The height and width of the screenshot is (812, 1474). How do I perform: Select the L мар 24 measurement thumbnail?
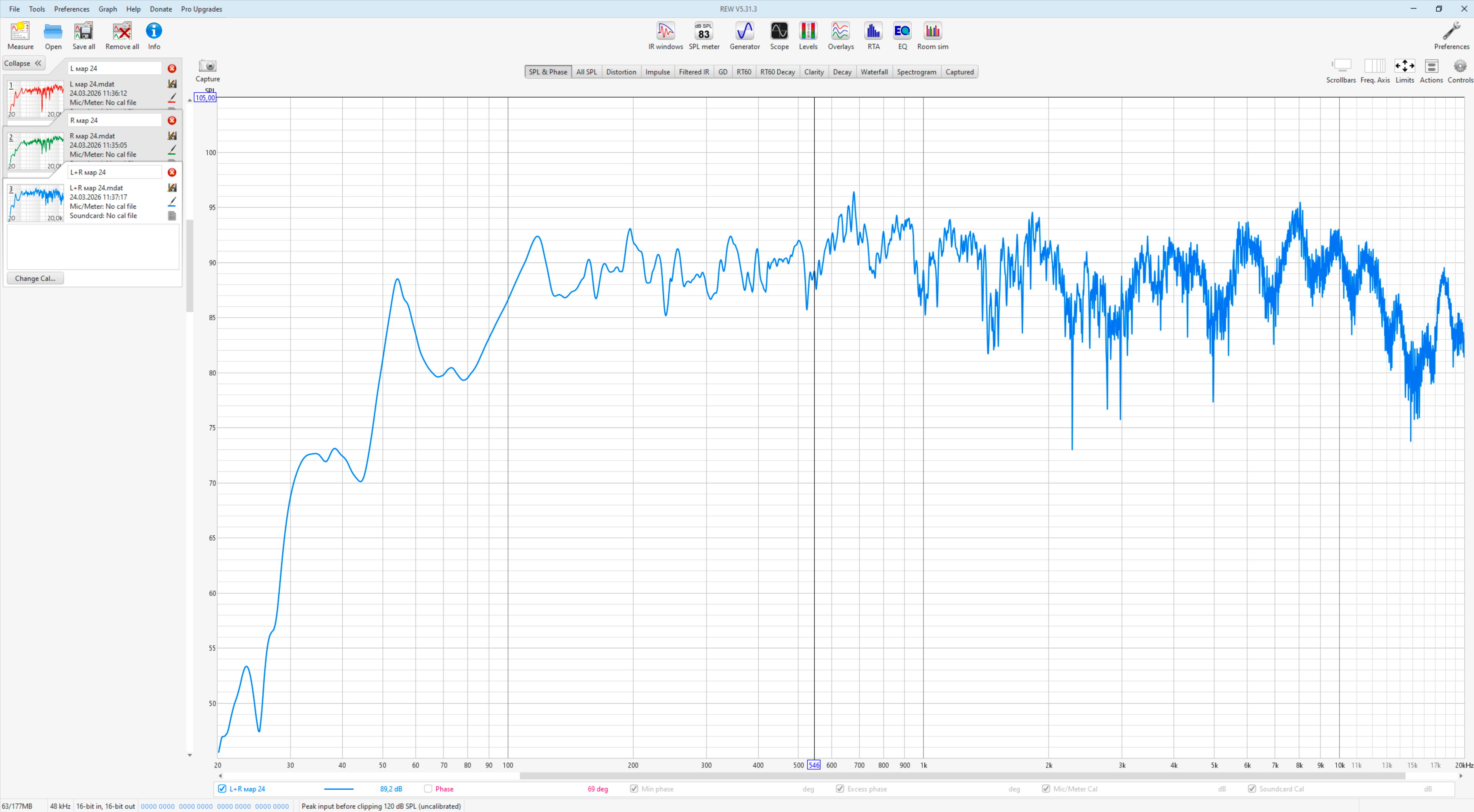[35, 99]
